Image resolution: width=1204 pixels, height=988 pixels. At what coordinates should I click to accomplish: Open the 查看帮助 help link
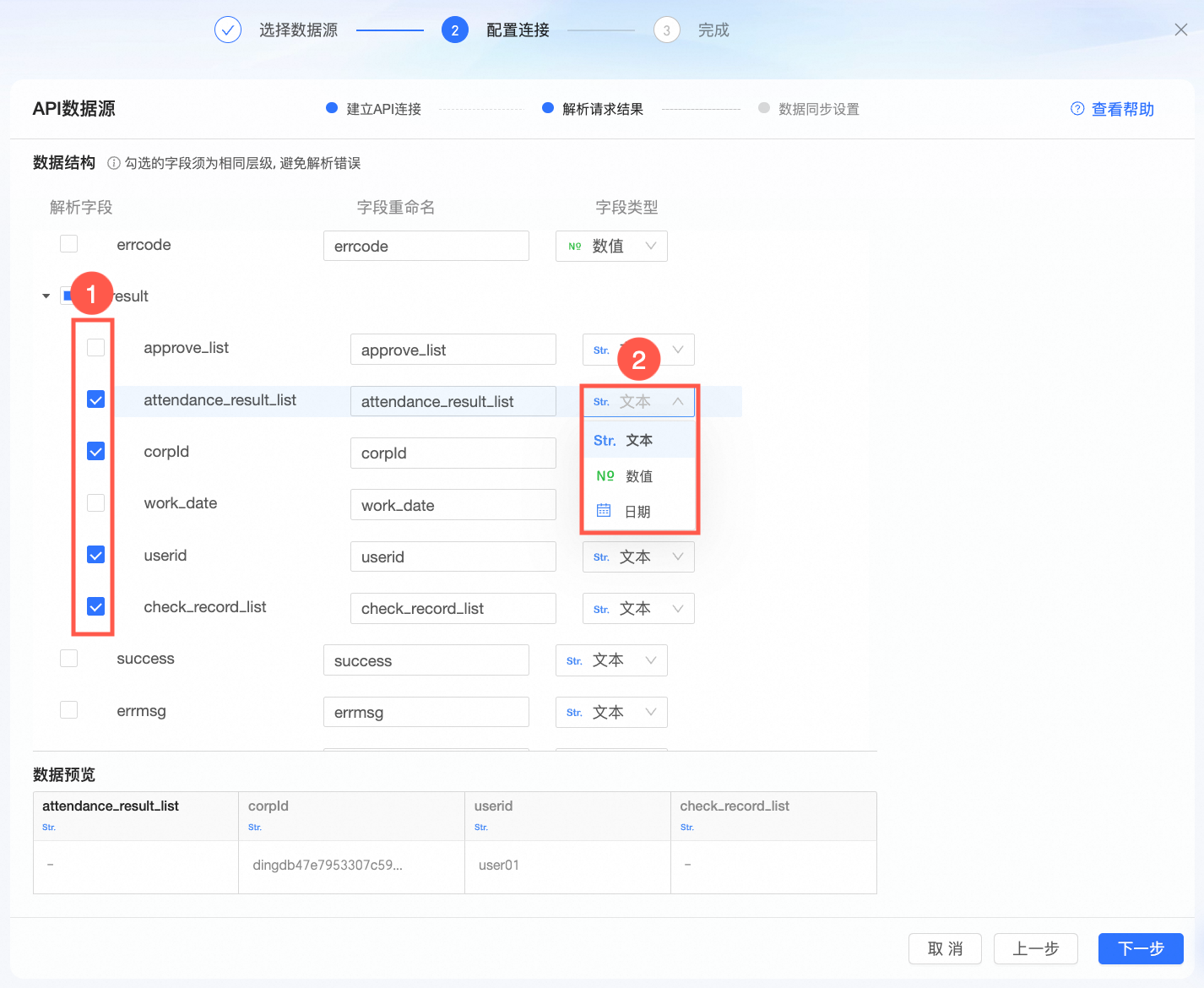click(x=1113, y=109)
